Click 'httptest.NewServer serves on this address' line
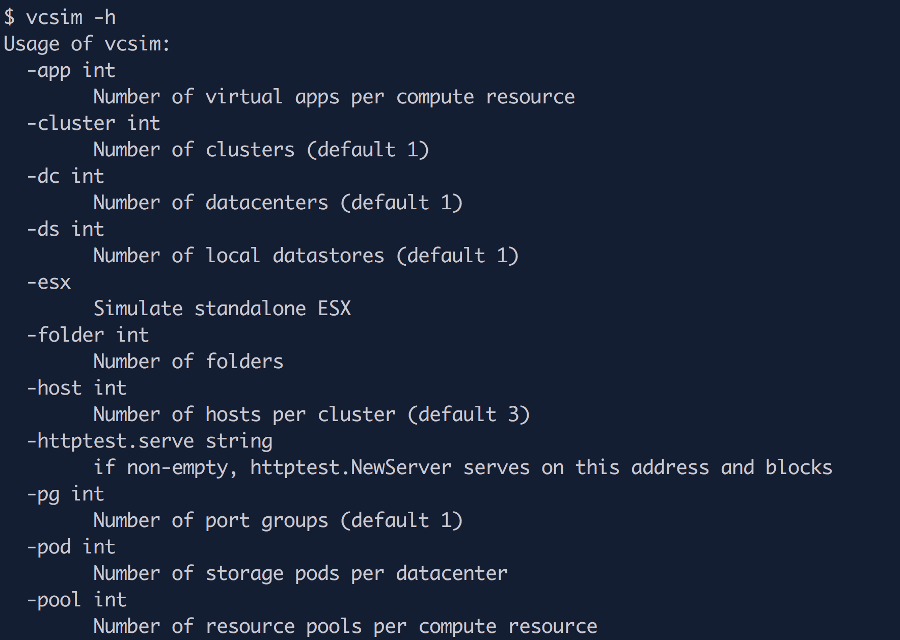The height and width of the screenshot is (640, 900). (x=462, y=467)
